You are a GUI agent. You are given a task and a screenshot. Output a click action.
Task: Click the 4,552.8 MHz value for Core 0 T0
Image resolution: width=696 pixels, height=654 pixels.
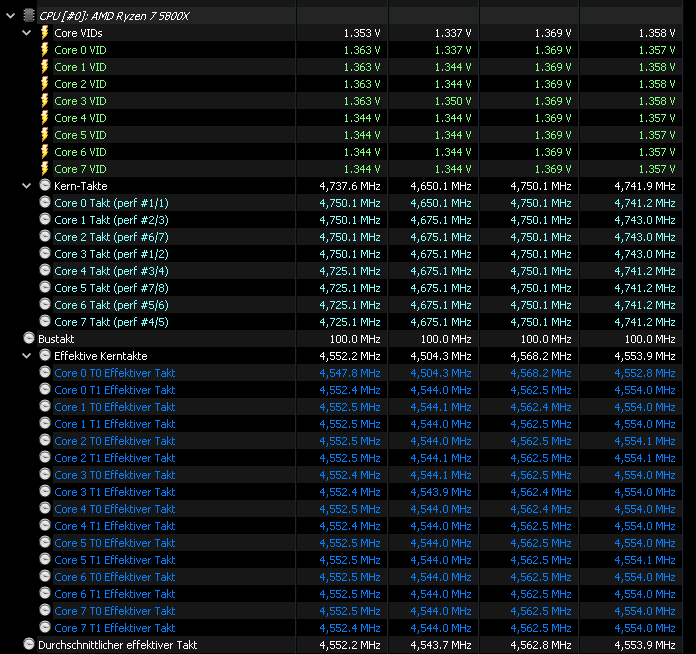pos(645,373)
